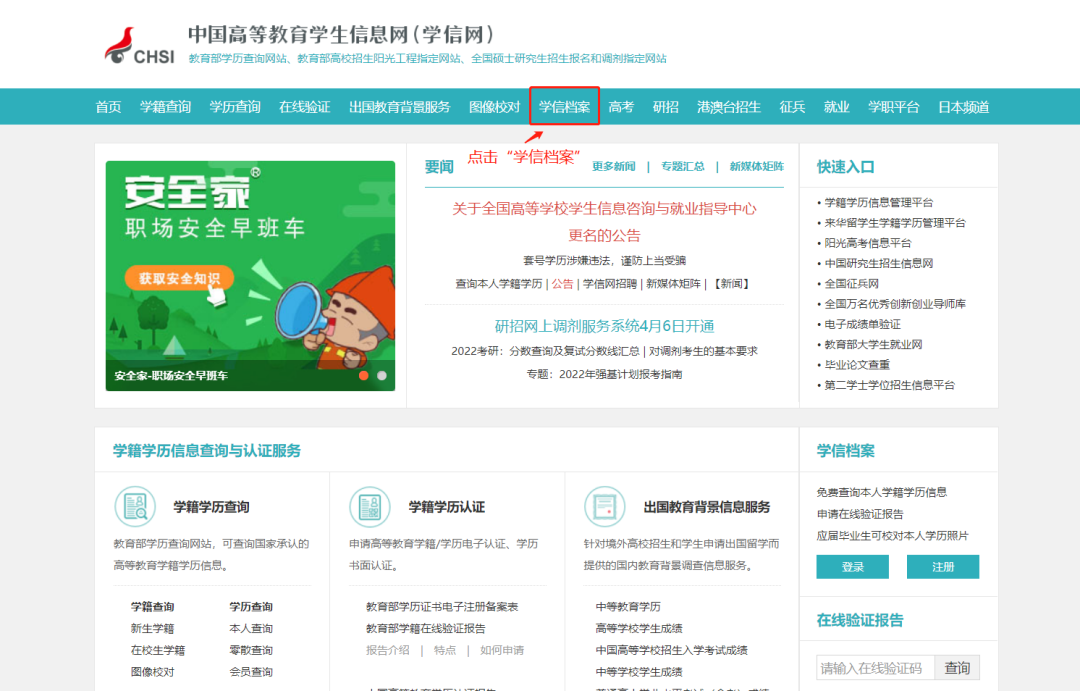Open 来华留学生学籍学历管理平台 link
Screen dimensions: 1080x691
[895, 223]
